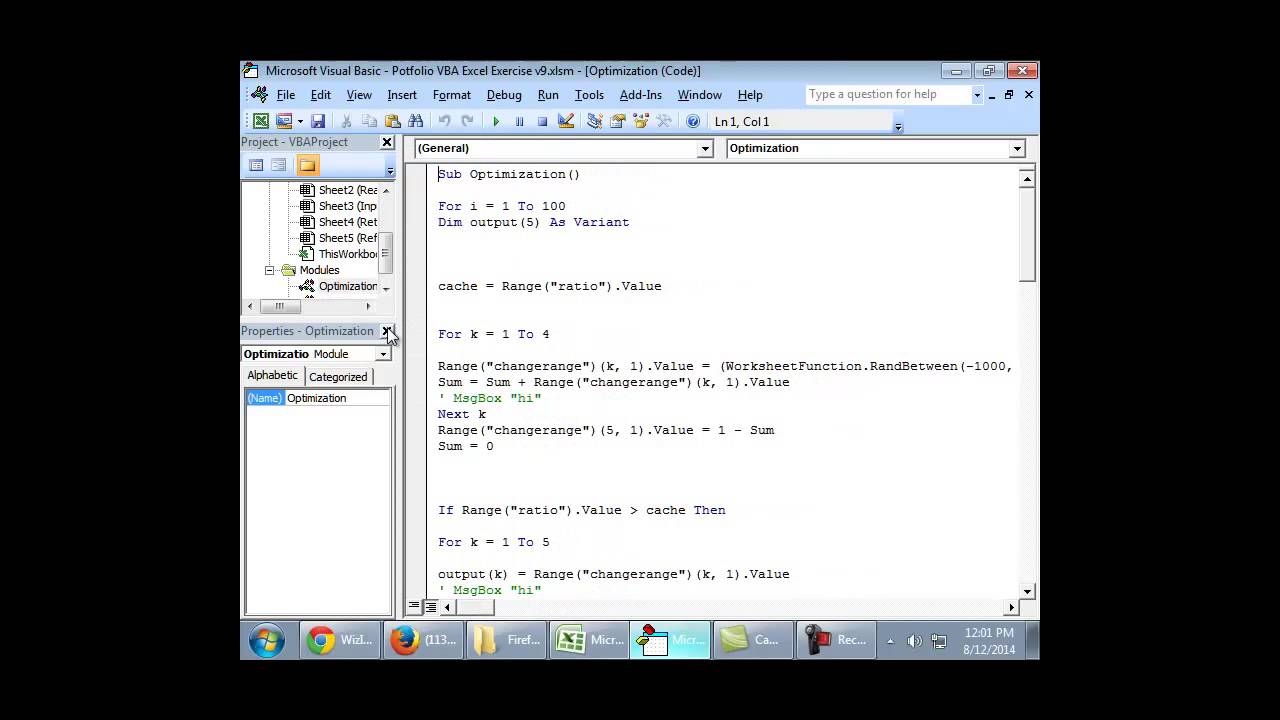Collapse the Modules folder node

point(269,270)
